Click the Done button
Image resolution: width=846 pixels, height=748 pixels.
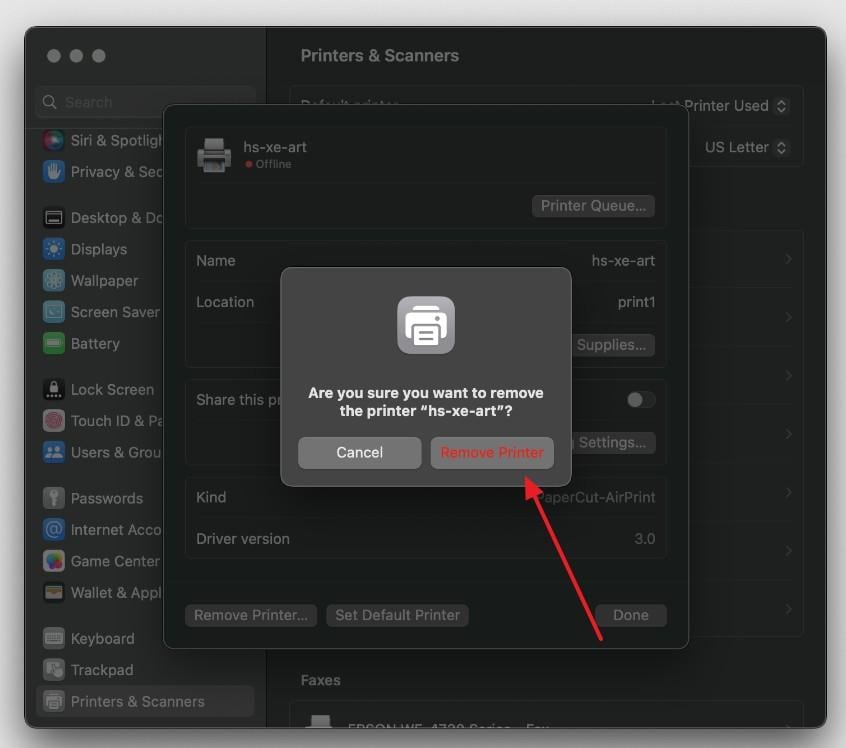(x=631, y=615)
